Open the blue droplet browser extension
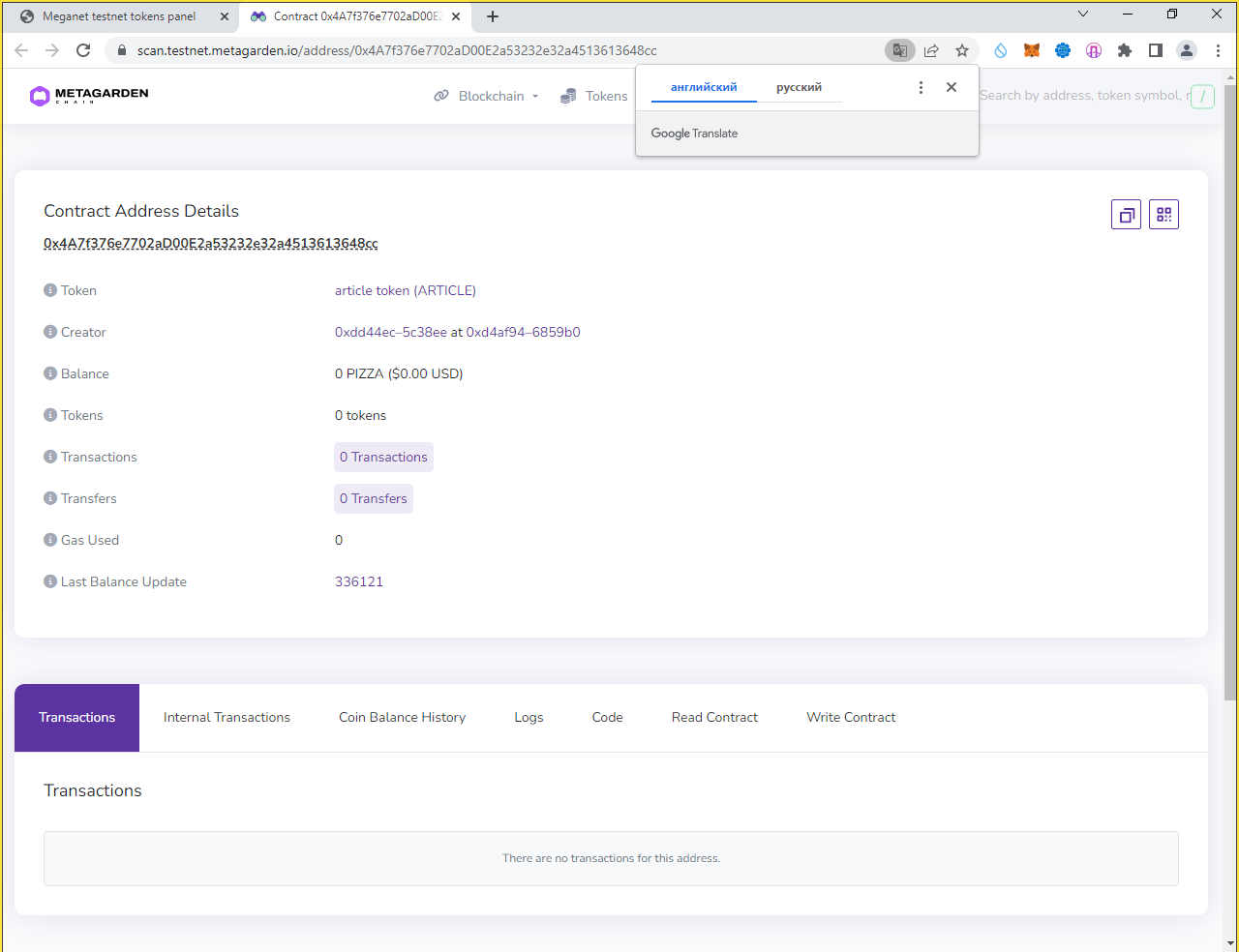This screenshot has width=1239, height=952. point(1001,50)
